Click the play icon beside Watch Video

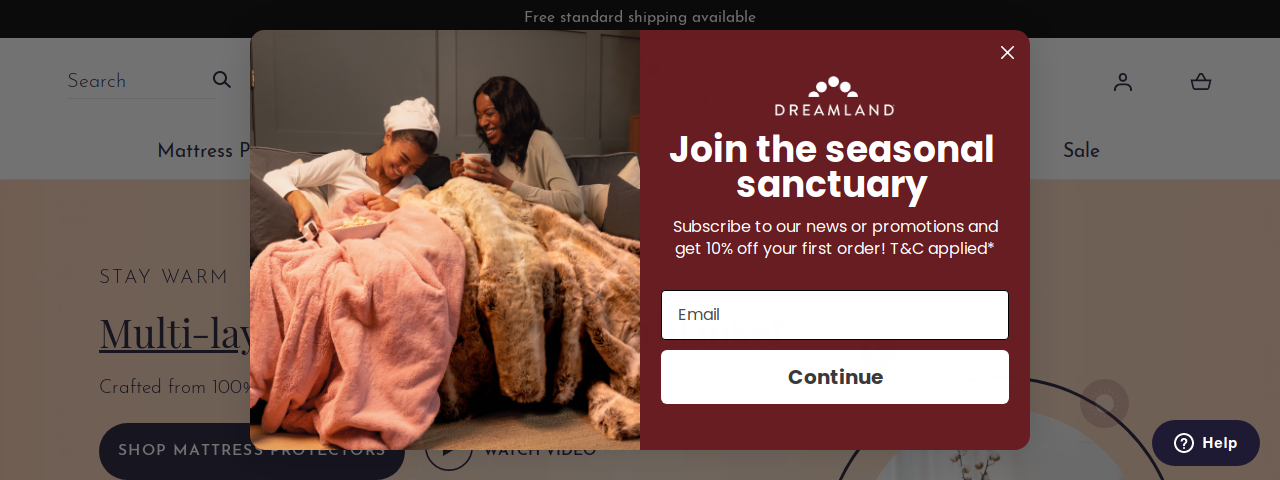(448, 449)
